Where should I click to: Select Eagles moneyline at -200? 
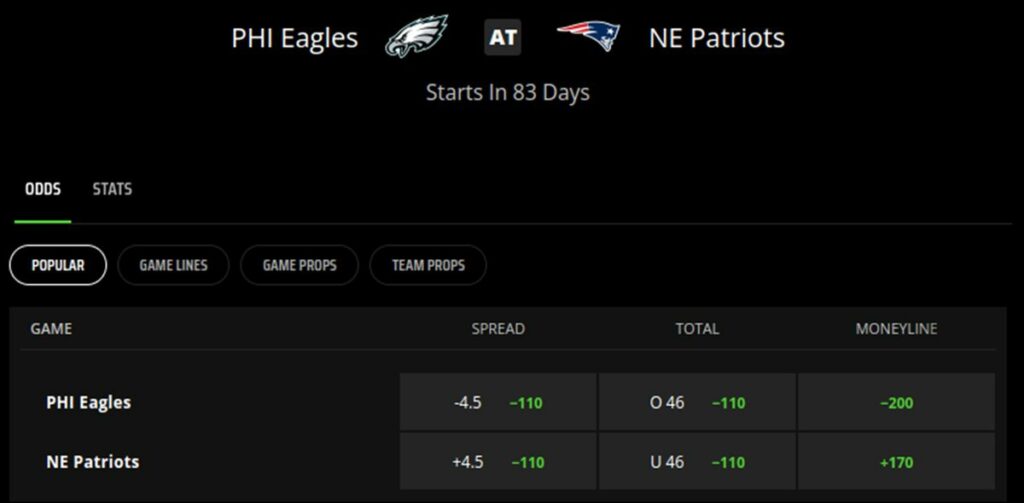coord(896,403)
